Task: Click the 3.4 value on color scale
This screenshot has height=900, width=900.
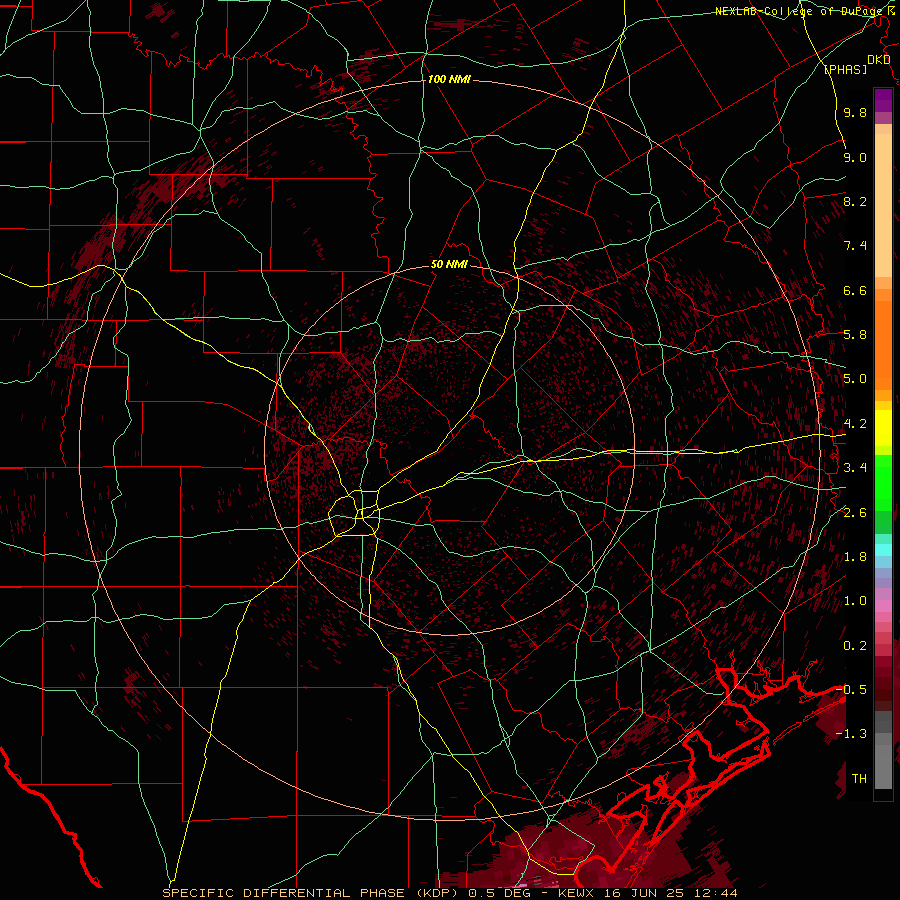Action: 855,468
